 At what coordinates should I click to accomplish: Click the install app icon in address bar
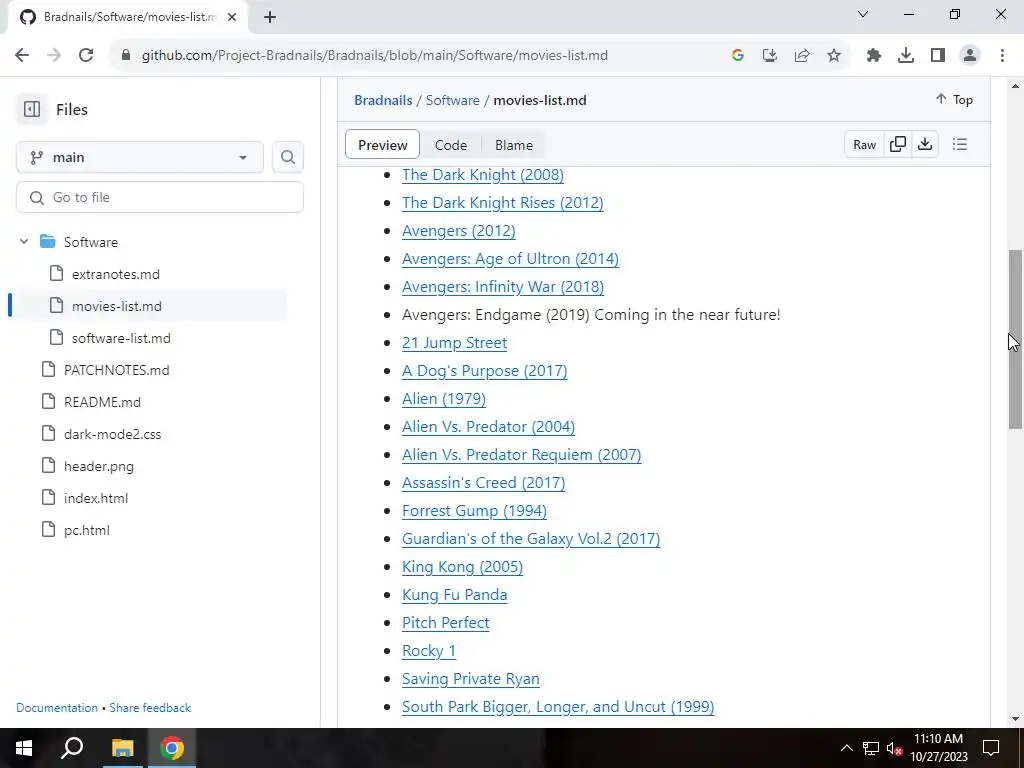[x=770, y=56]
